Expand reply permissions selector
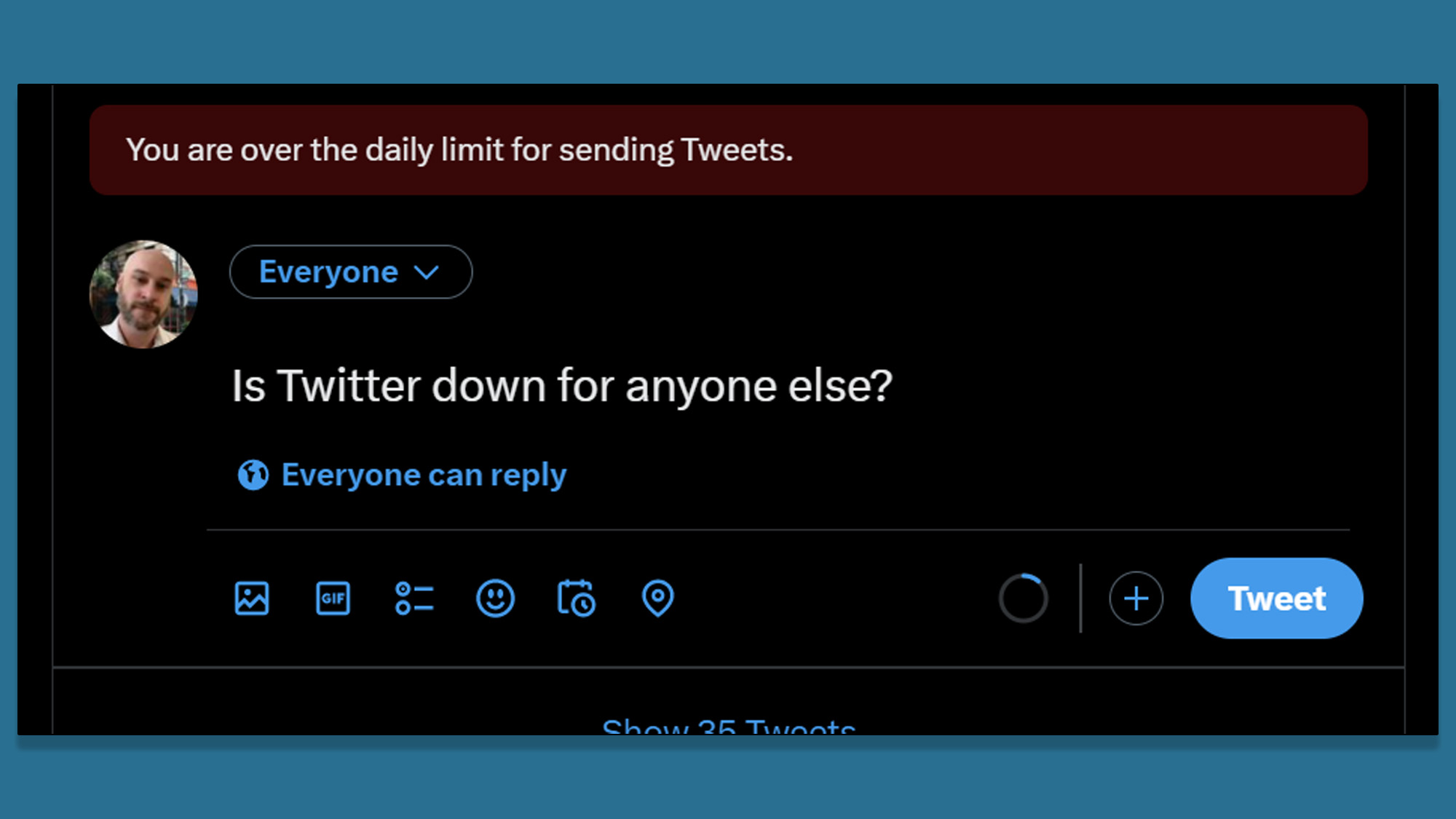Screen dimensions: 1456x819 pos(400,473)
